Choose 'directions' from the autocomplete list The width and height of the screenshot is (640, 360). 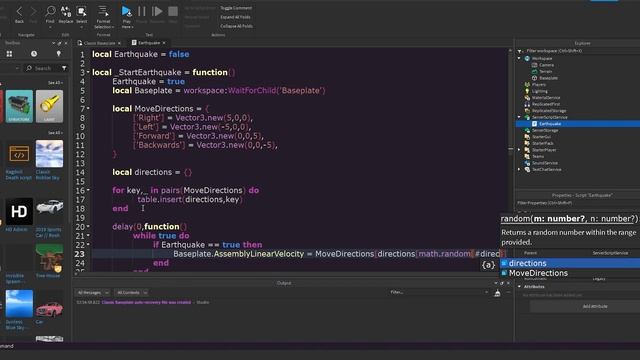tap(570, 263)
